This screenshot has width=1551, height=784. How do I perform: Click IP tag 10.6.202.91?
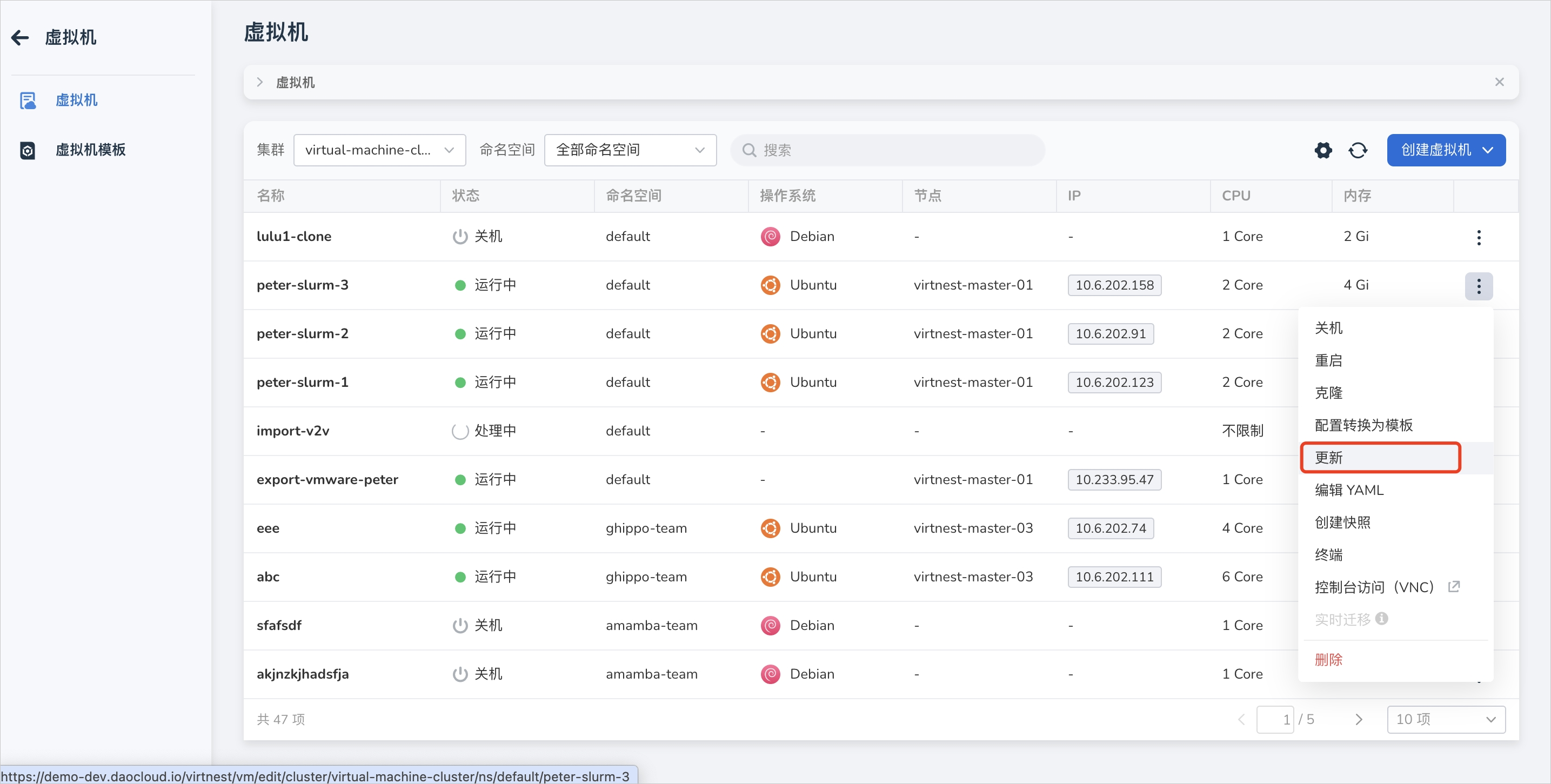click(1110, 333)
